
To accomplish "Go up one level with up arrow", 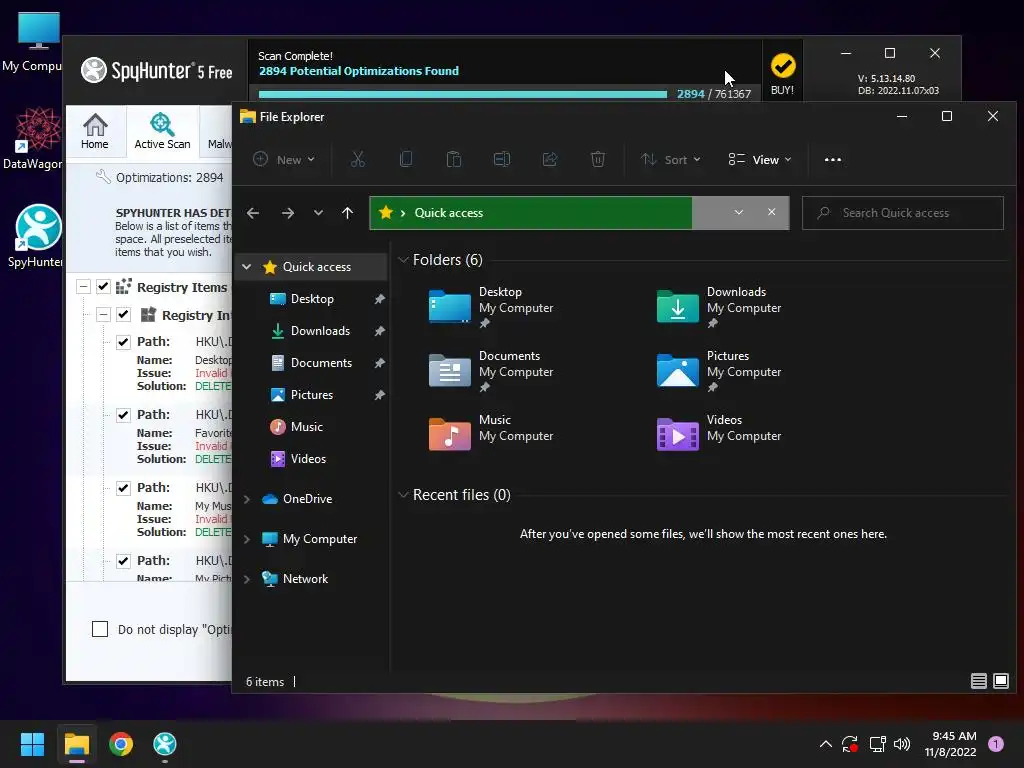I will coord(347,213).
